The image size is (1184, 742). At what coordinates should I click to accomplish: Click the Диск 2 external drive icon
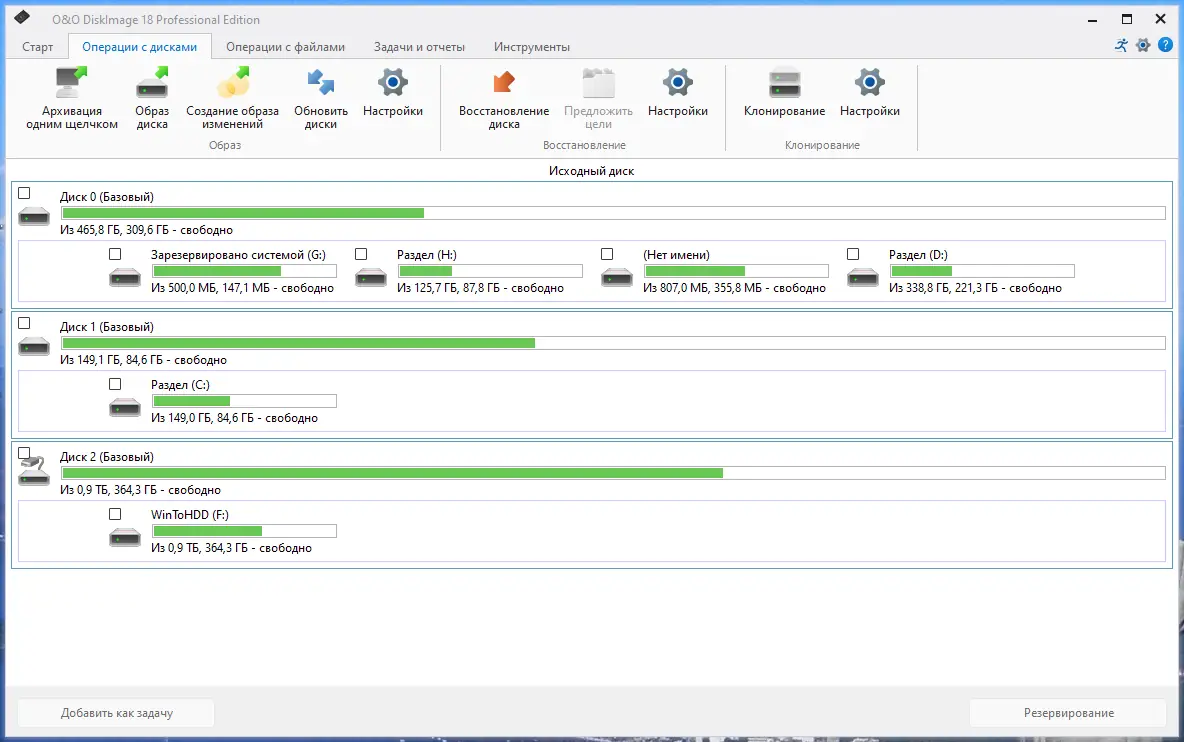[34, 472]
